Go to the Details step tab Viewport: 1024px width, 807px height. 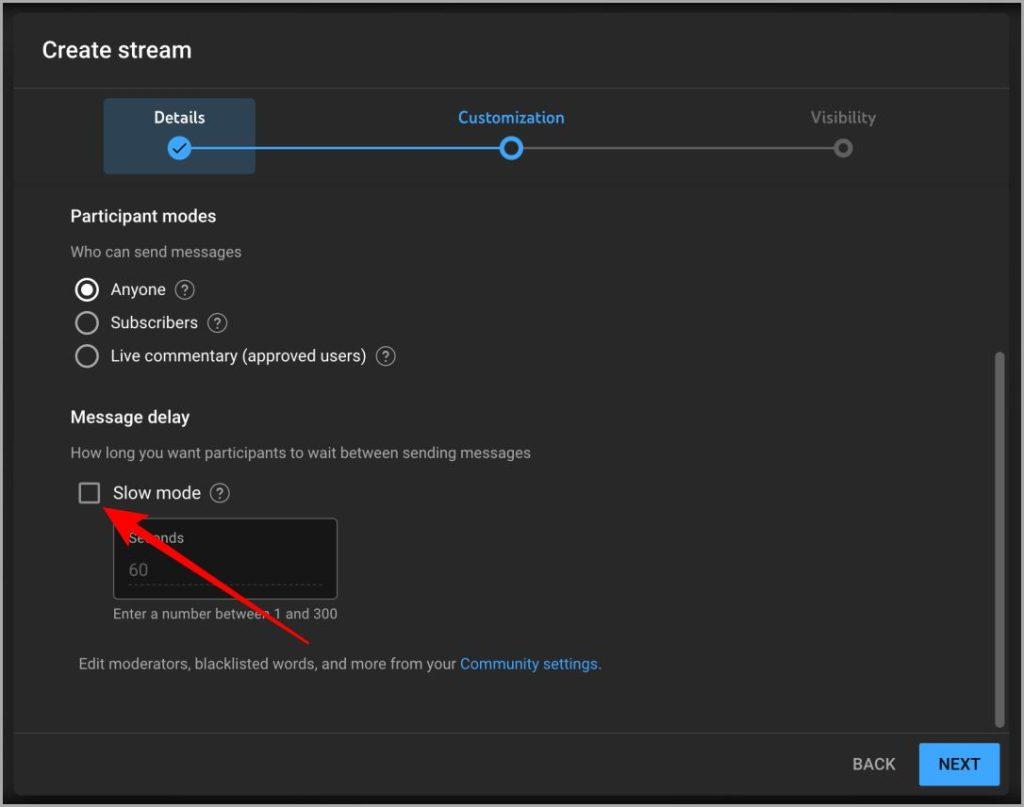[179, 136]
